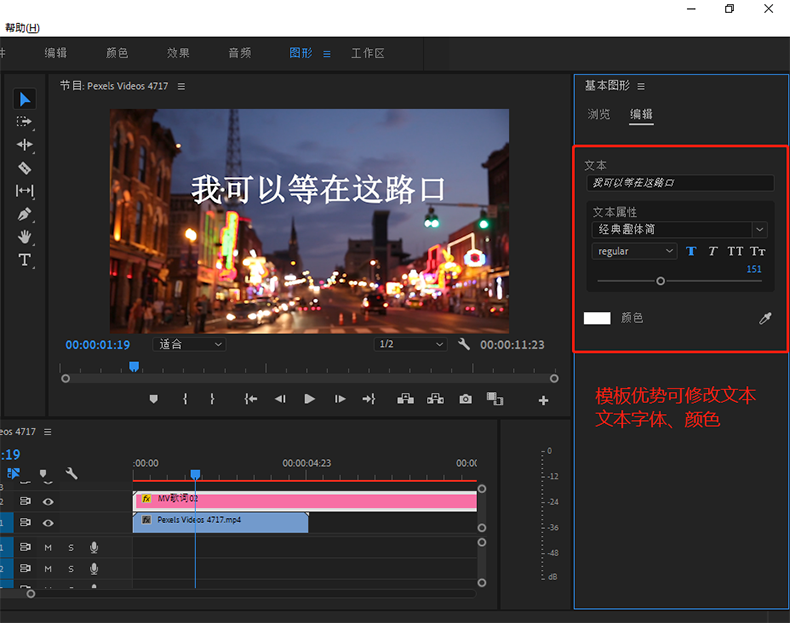Viewport: 790px width, 623px height.
Task: Open program monitor wrench settings
Action: [x=464, y=344]
